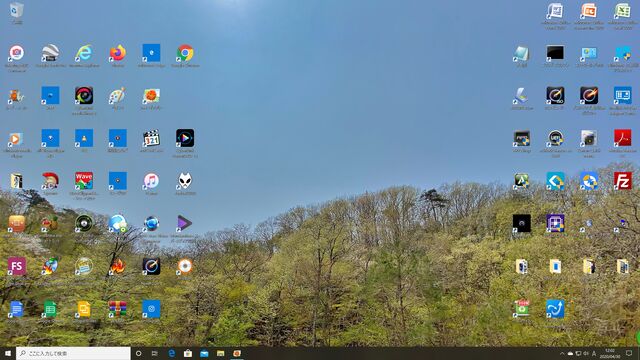Open the Internet Explorer desktop shortcut
This screenshot has height=360, width=640.
84,53
